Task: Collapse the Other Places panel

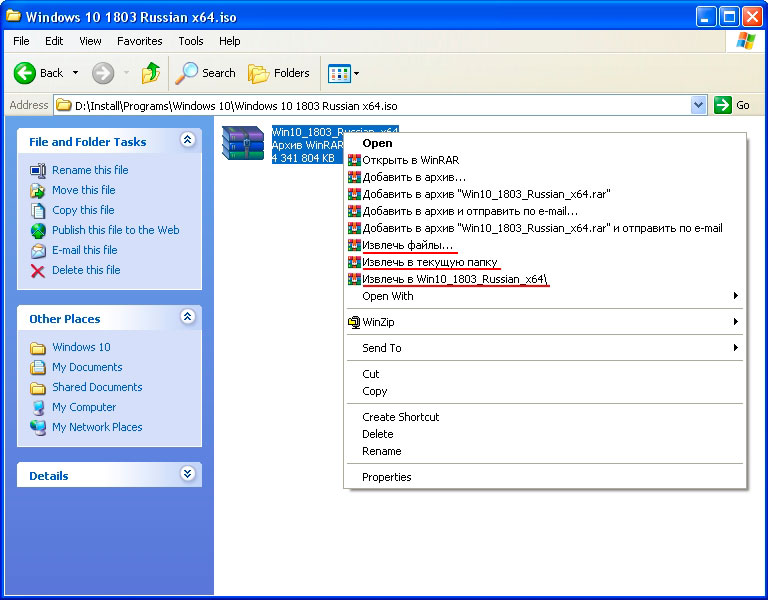Action: tap(187, 317)
